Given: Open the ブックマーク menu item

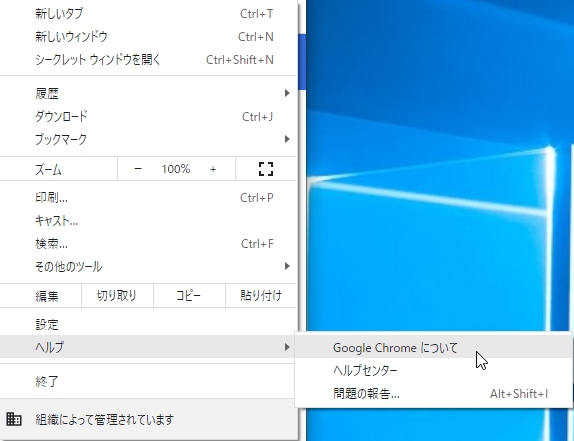Looking at the screenshot, I should [x=148, y=139].
